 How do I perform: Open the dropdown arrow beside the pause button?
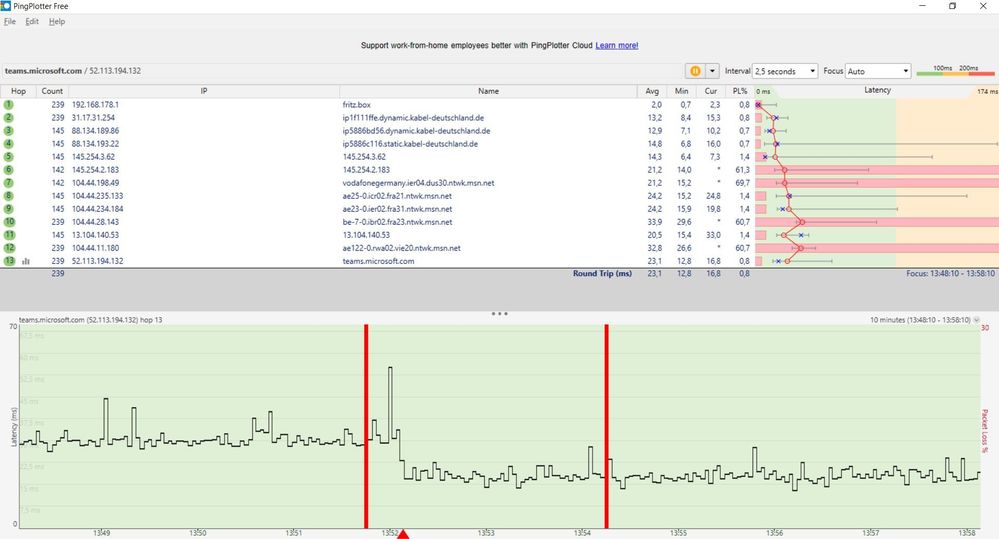pyautogui.click(x=712, y=71)
